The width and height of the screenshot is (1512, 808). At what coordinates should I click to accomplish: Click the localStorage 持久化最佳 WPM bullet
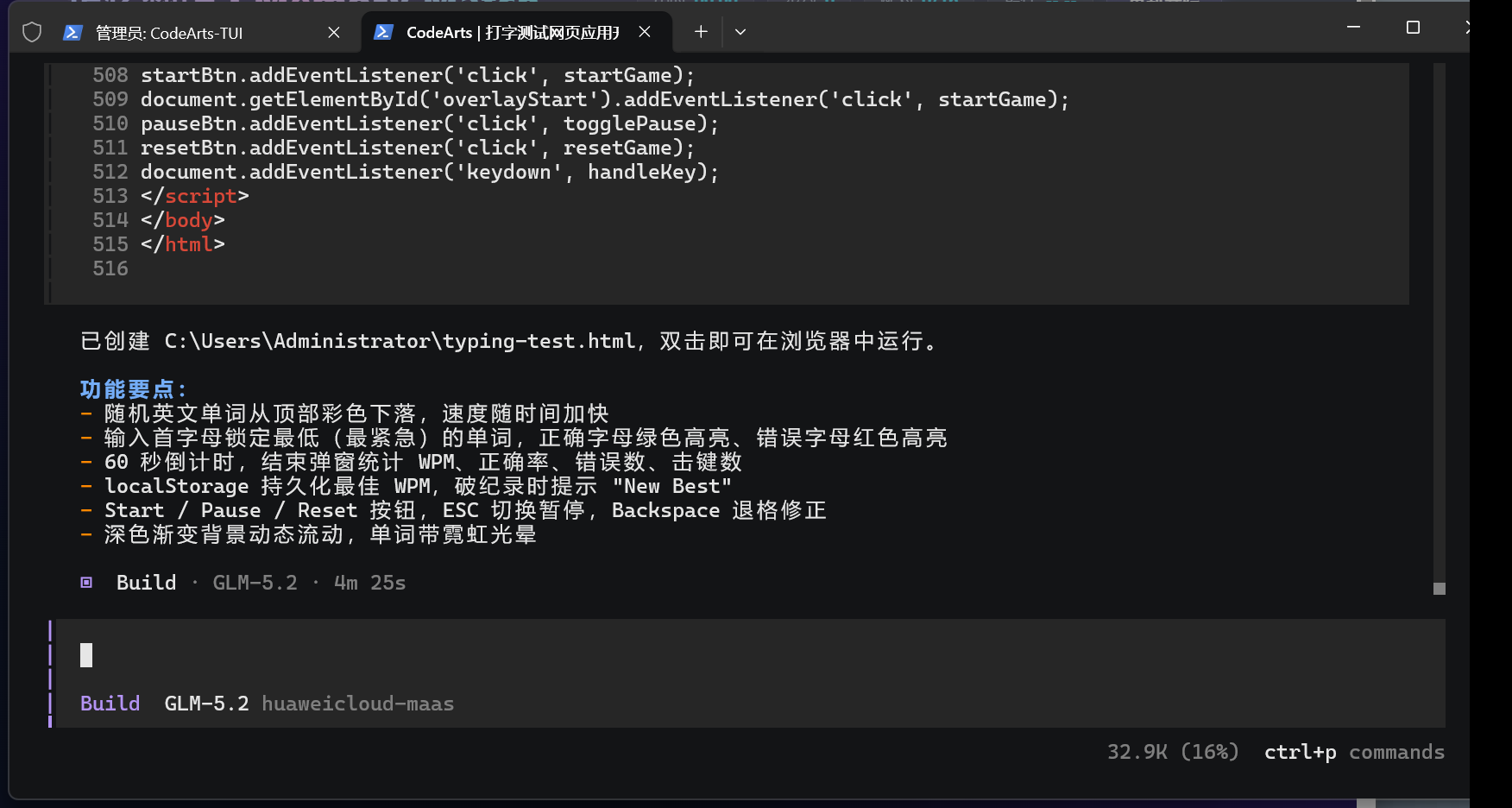(x=406, y=486)
